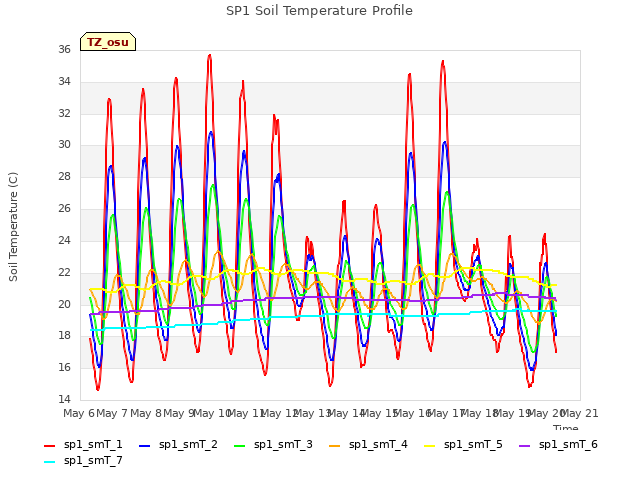Screen dimensions: 640x480
Task: Click the May 6 x-axis tick label
Action: 78,413
